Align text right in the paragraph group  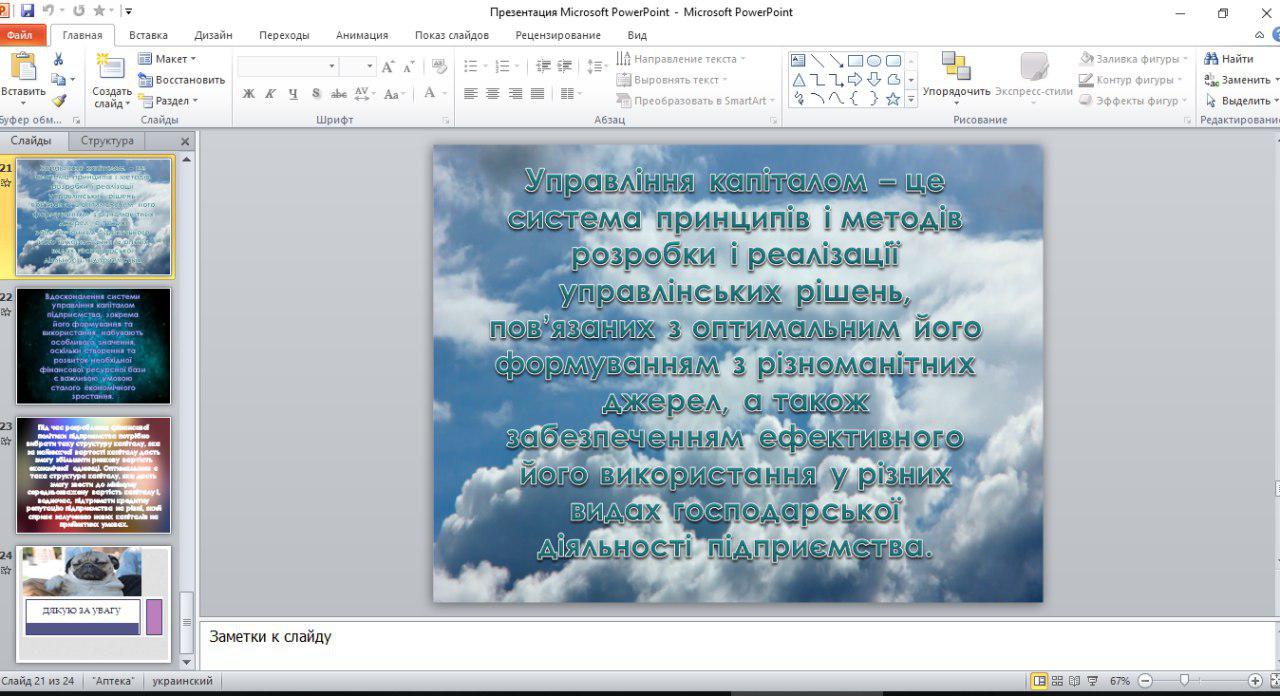click(x=515, y=93)
